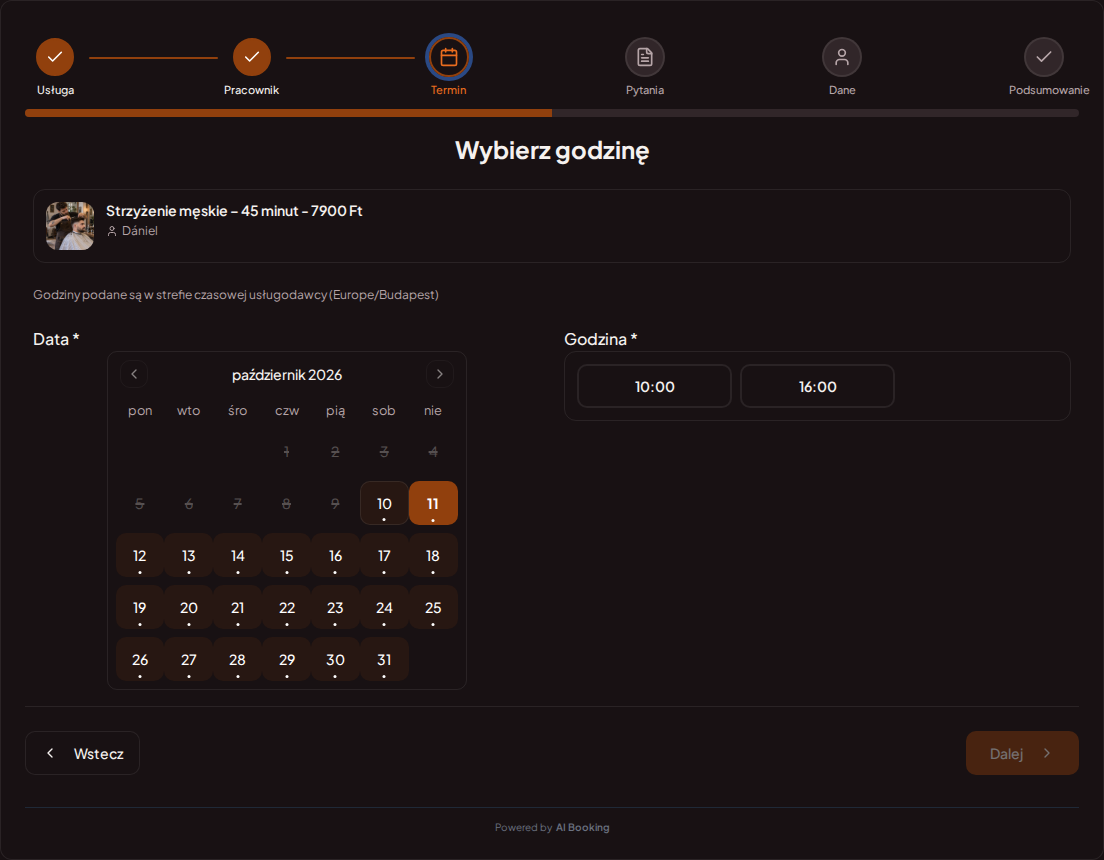Pick October 27 on the calendar
Image resolution: width=1104 pixels, height=860 pixels.
coord(189,659)
